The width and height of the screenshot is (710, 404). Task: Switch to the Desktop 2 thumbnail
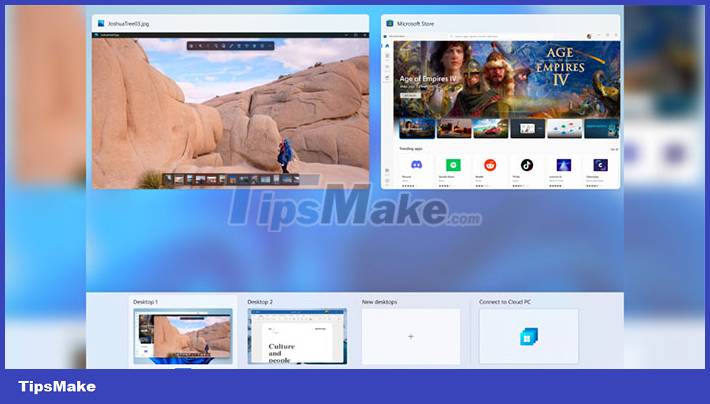(297, 336)
